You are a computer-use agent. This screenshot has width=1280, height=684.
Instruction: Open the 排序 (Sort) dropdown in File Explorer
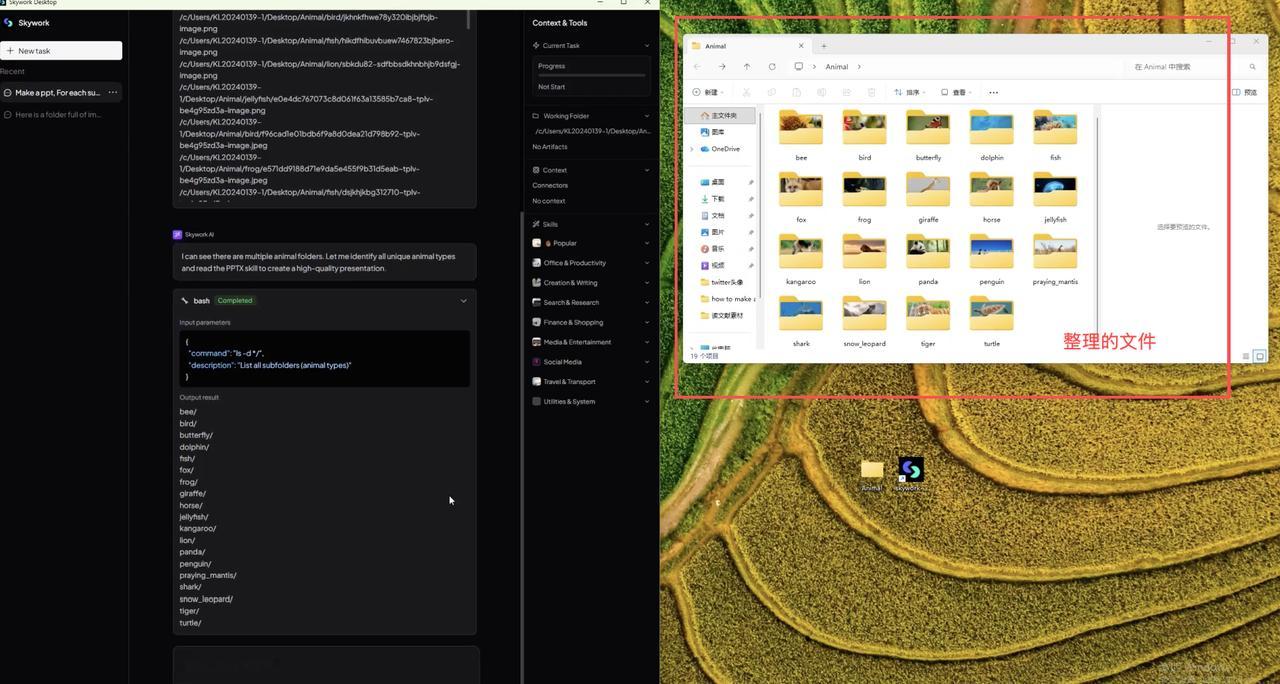click(x=909, y=92)
